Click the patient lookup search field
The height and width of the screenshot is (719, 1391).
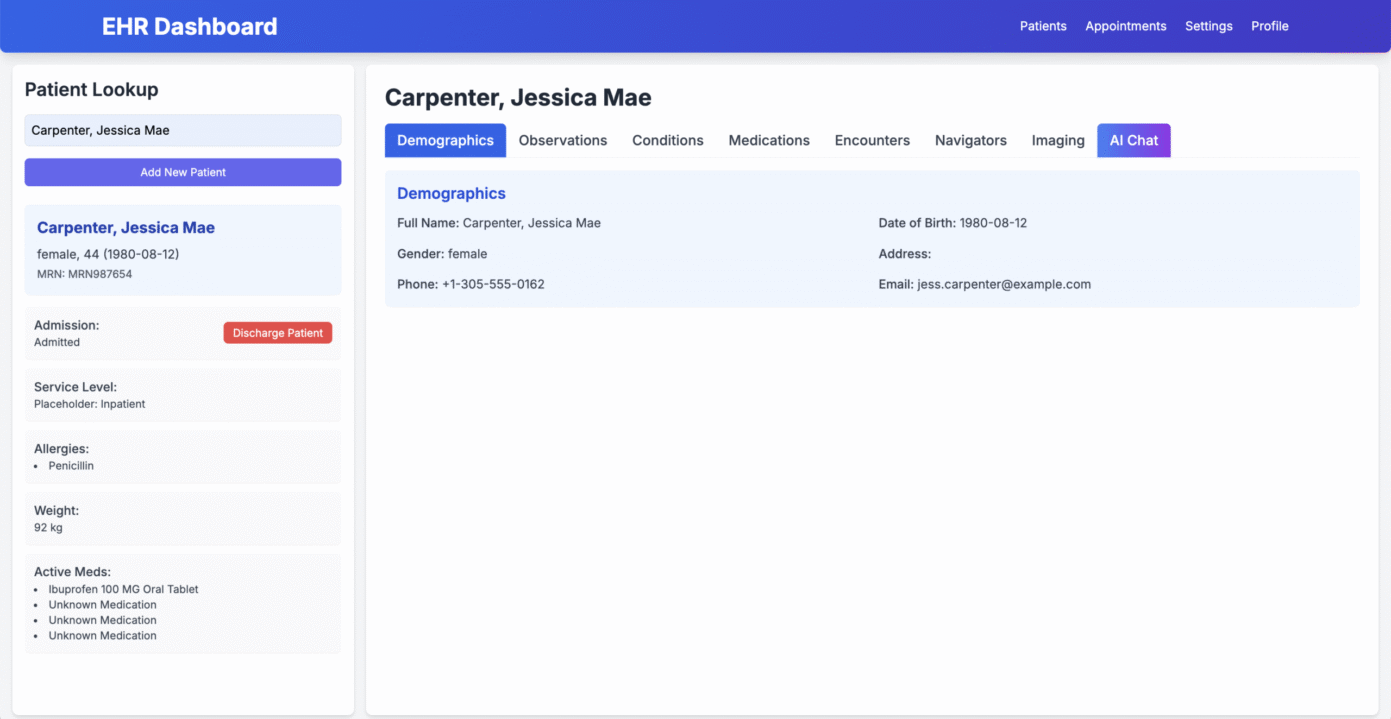point(183,130)
